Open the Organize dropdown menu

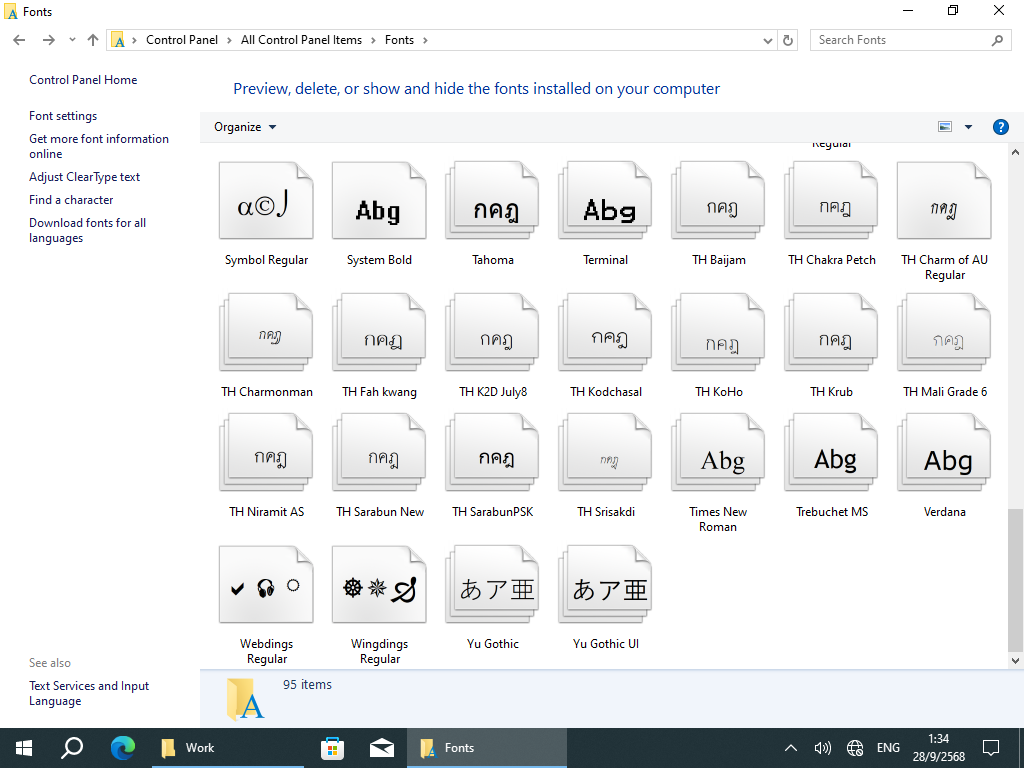point(245,127)
